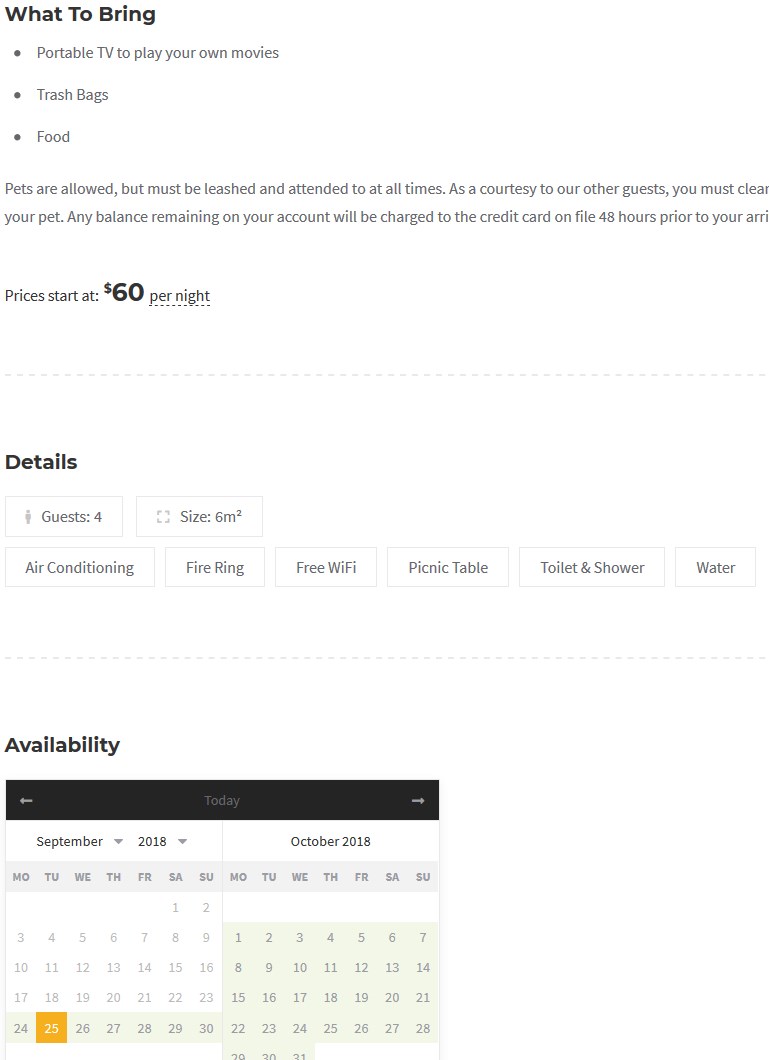Select the Fire Ring amenity tag
769x1060 pixels.
click(215, 567)
